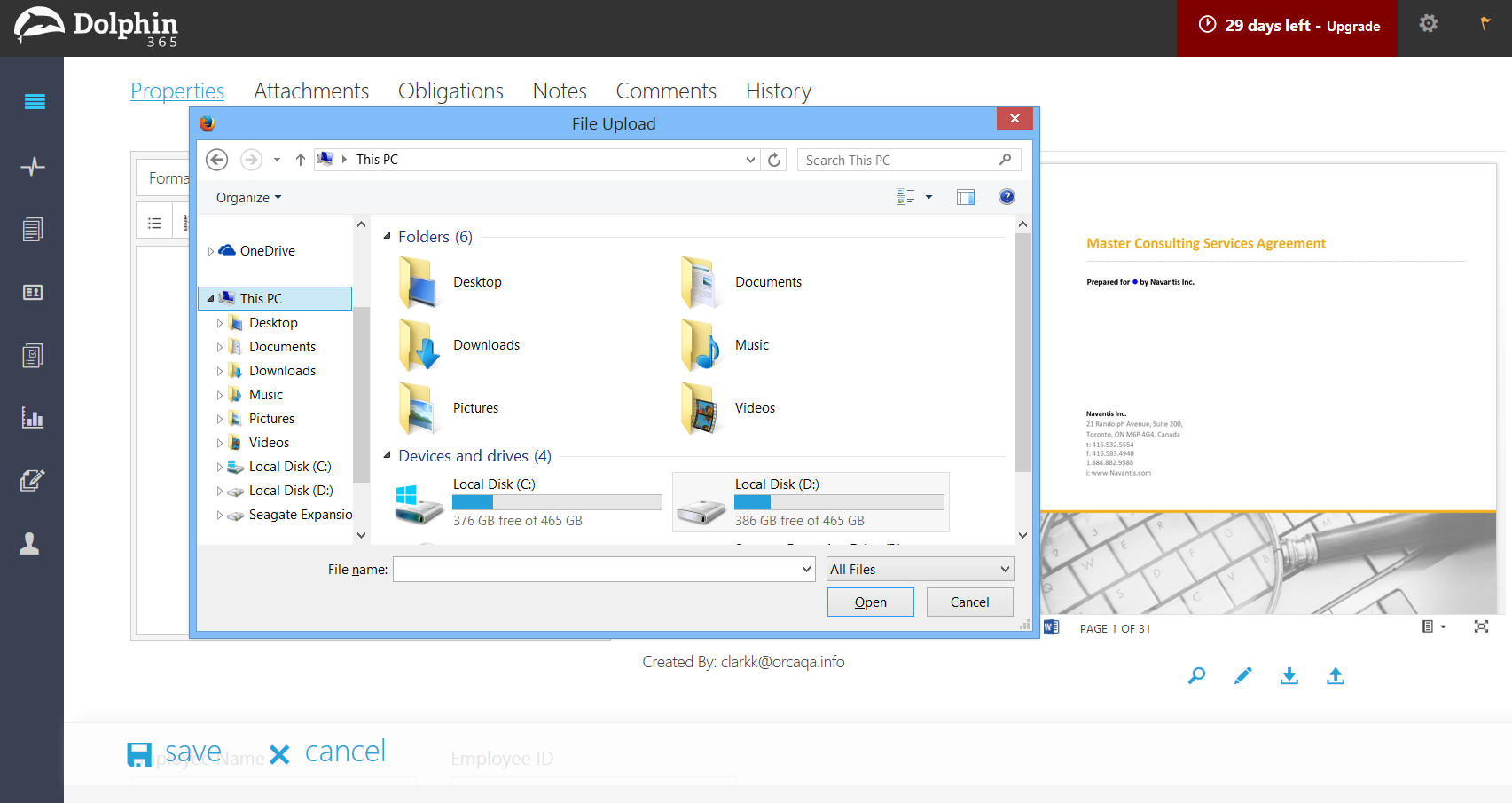Screen dimensions: 1512x803
Task: Switch to the Notes tab
Action: click(x=560, y=91)
